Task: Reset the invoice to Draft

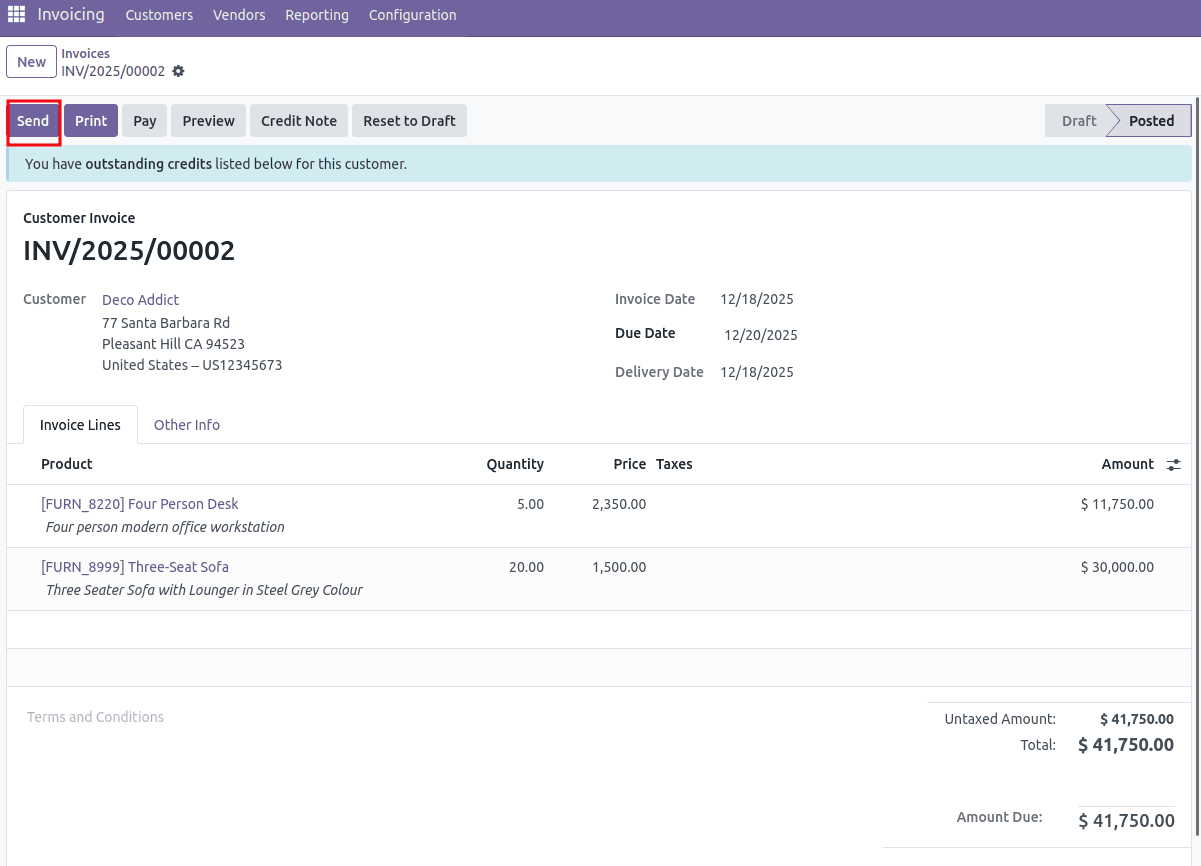Action: click(x=409, y=120)
